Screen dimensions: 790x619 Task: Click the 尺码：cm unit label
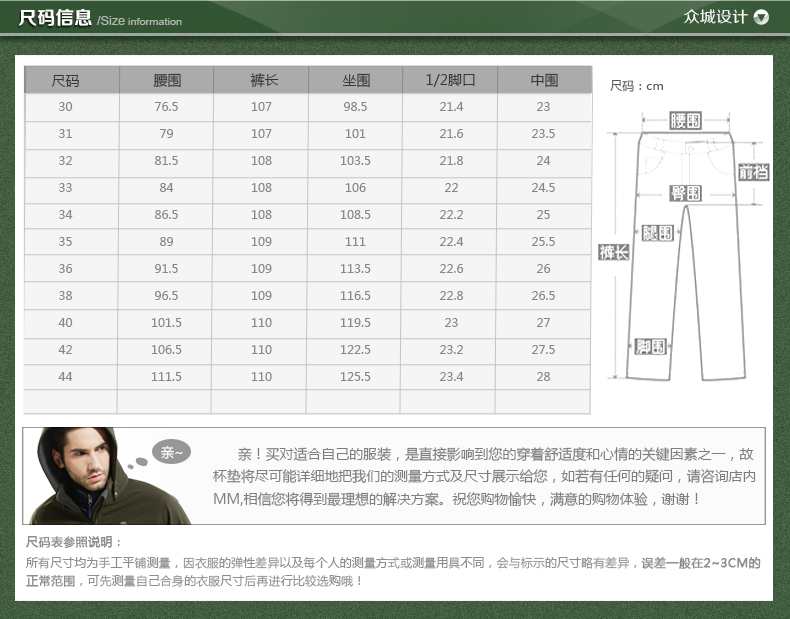coord(637,86)
